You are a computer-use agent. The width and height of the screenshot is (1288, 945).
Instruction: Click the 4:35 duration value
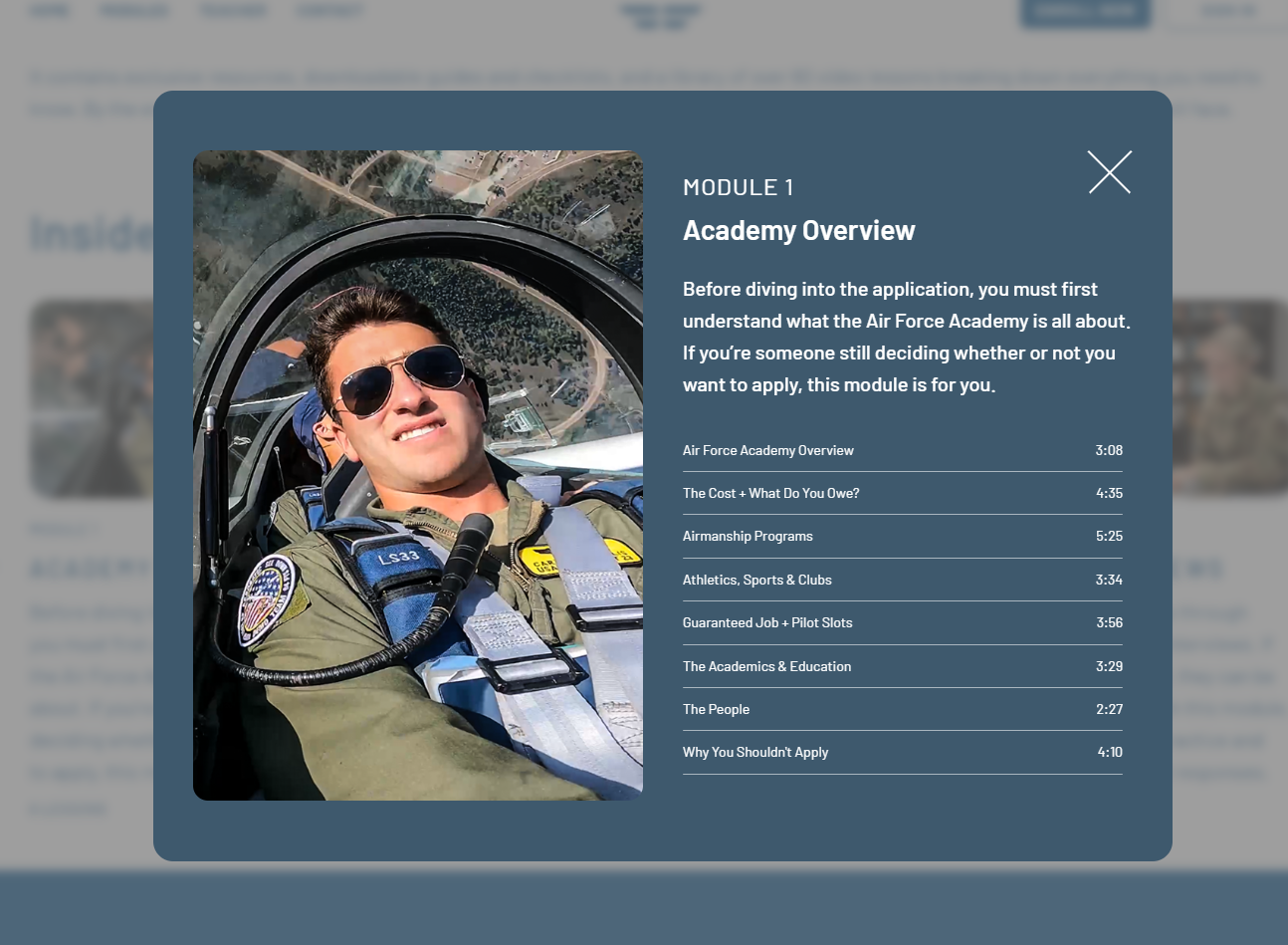(1109, 493)
